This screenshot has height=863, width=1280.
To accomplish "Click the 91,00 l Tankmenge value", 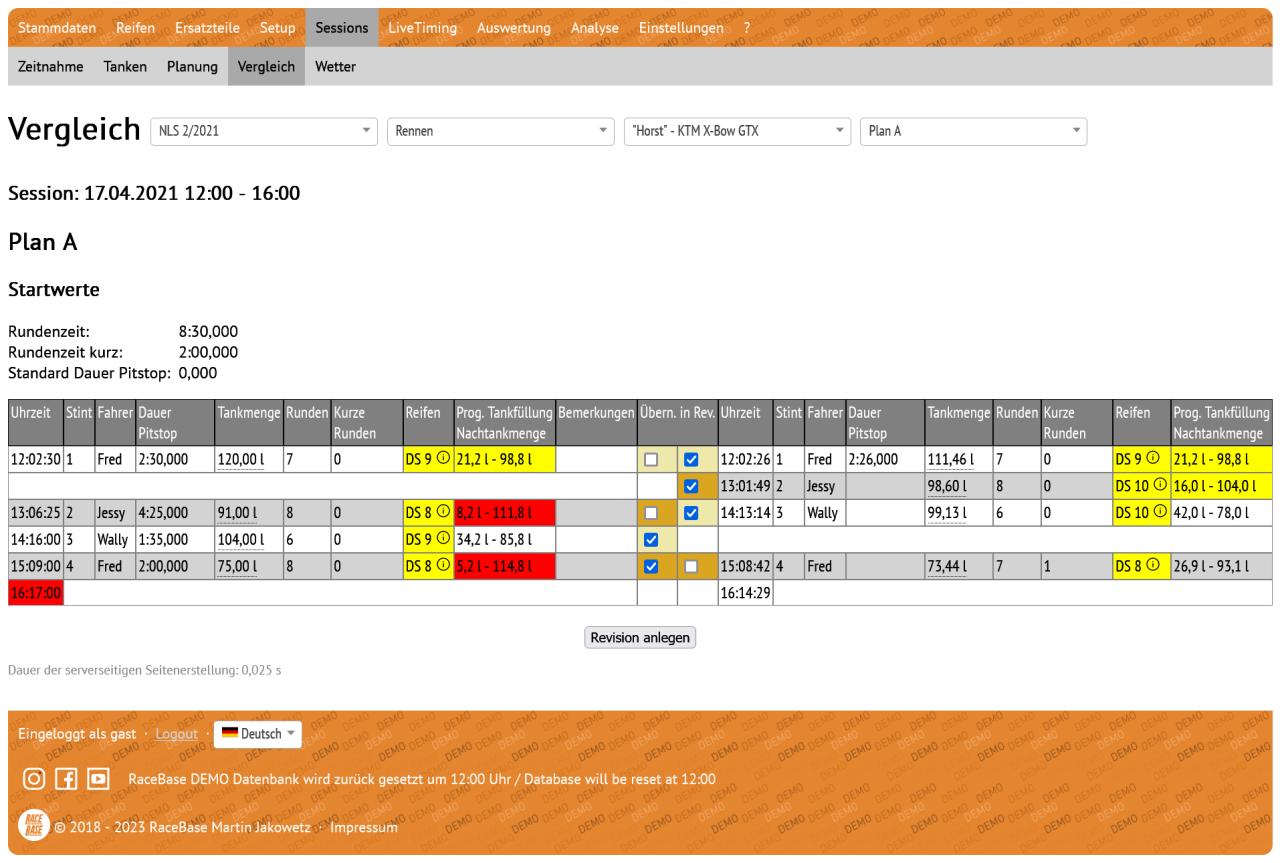I will [x=237, y=513].
